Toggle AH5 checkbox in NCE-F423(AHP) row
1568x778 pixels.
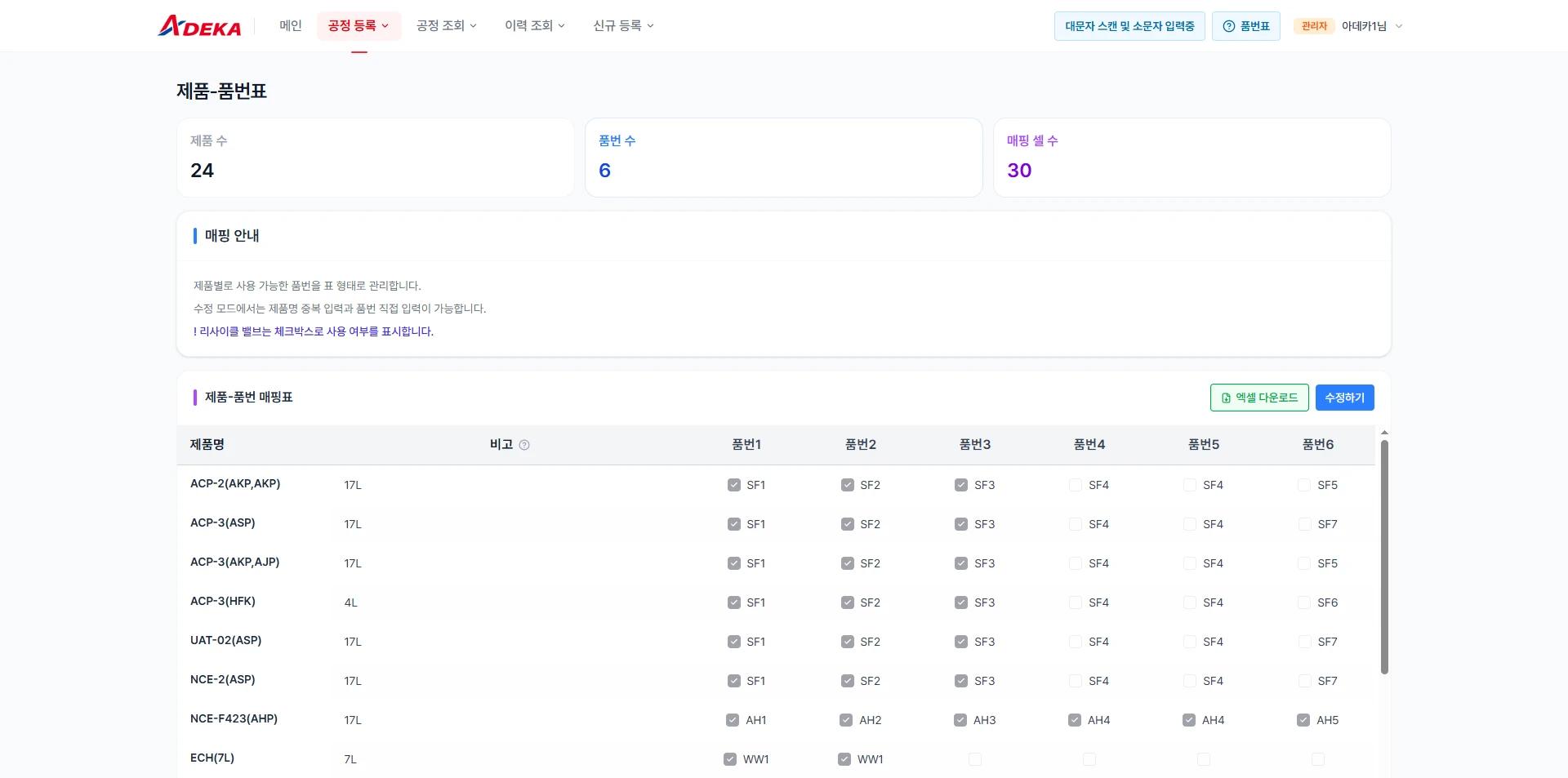(1303, 720)
